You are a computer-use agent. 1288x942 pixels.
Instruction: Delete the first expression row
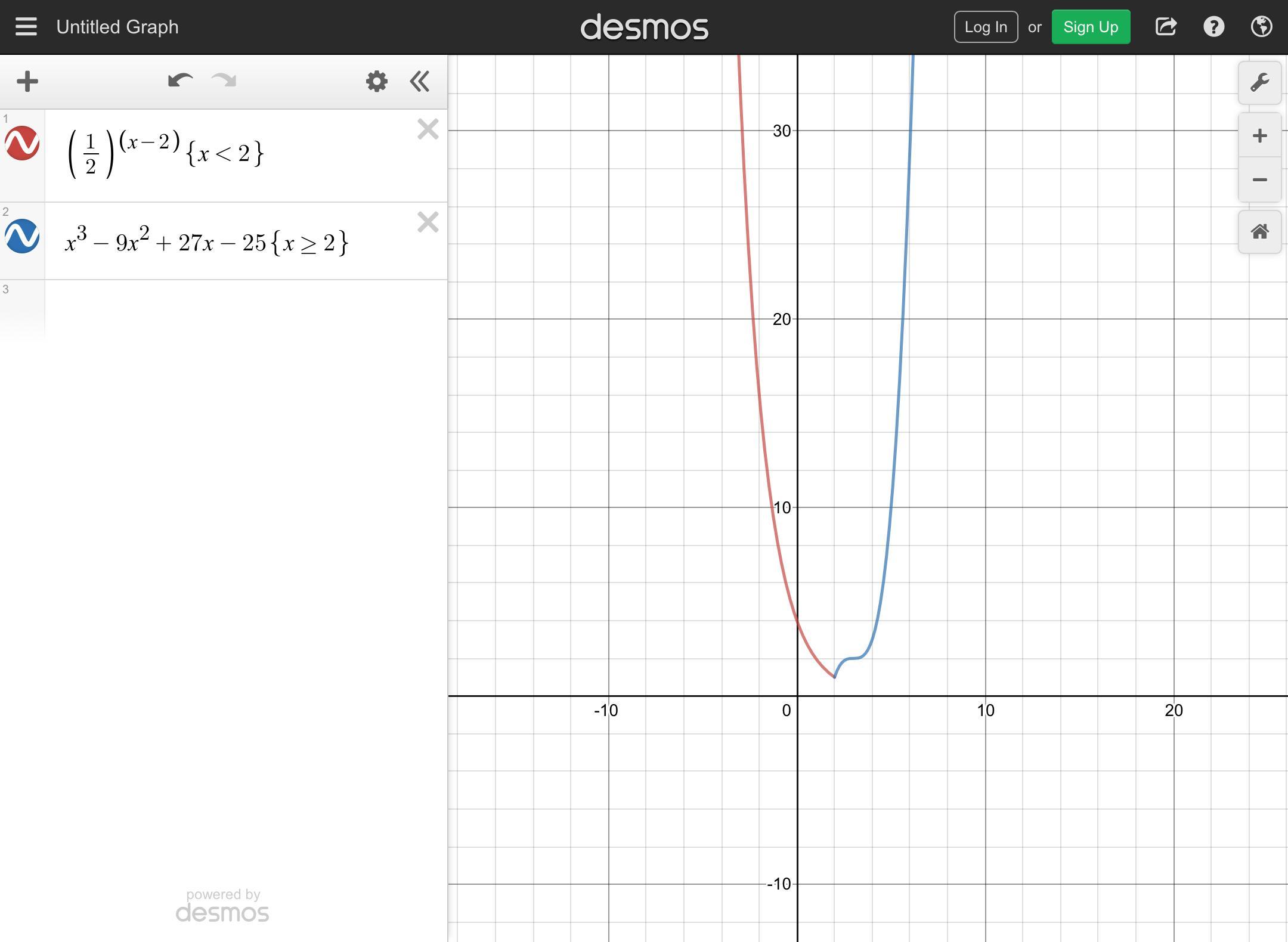click(428, 129)
